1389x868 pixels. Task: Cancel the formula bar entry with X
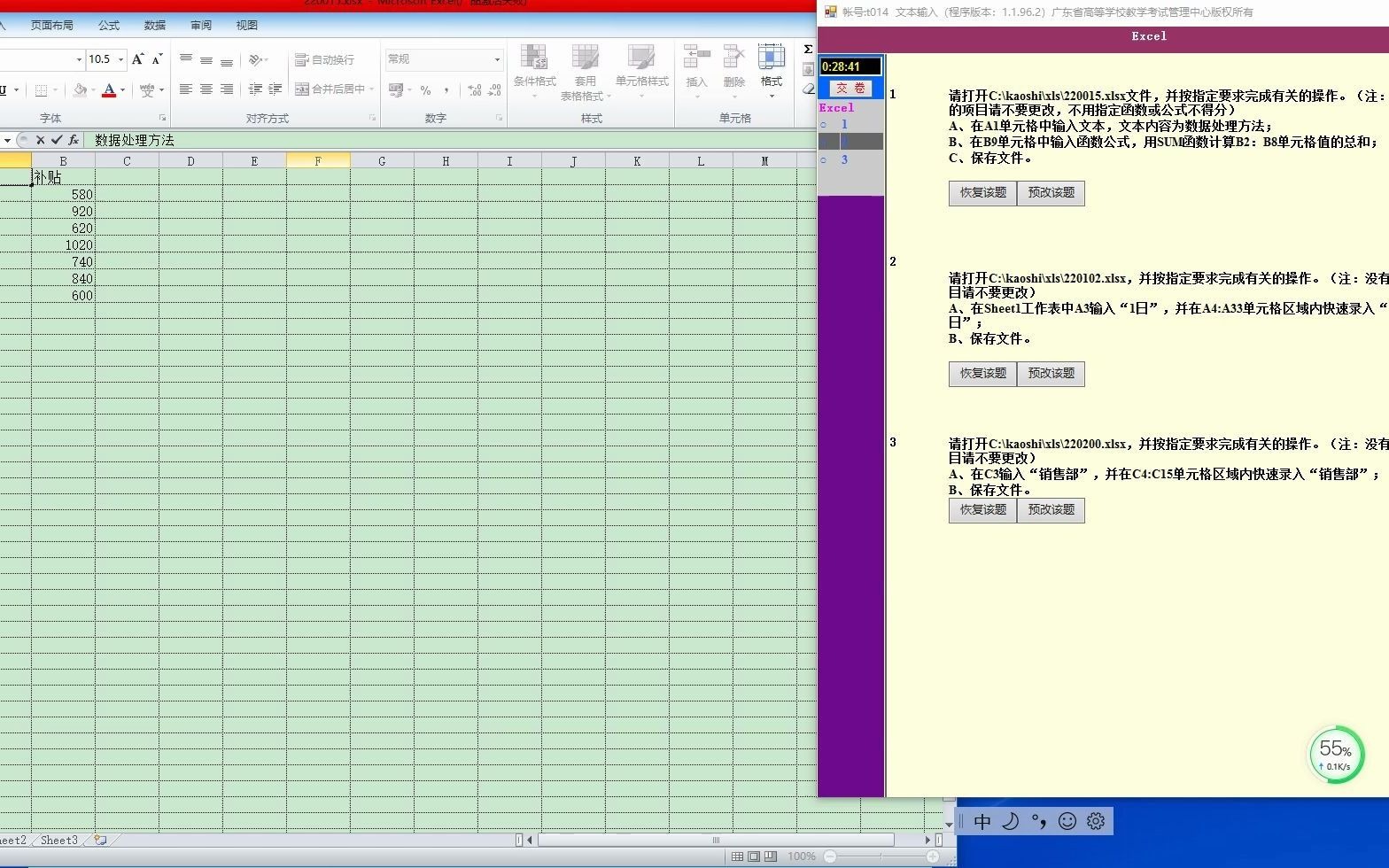coord(40,140)
